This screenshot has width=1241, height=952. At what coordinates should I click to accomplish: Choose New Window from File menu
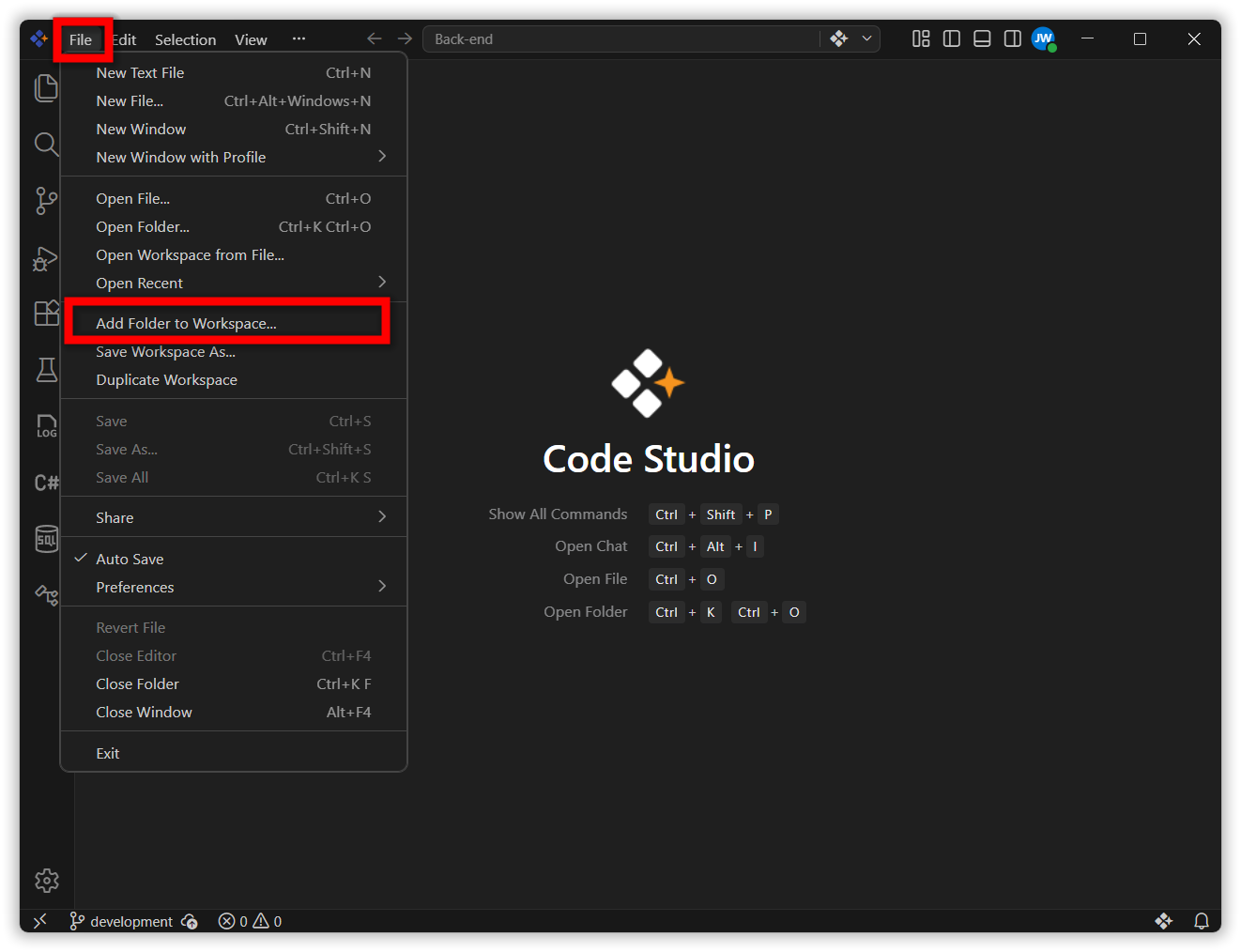(x=234, y=129)
